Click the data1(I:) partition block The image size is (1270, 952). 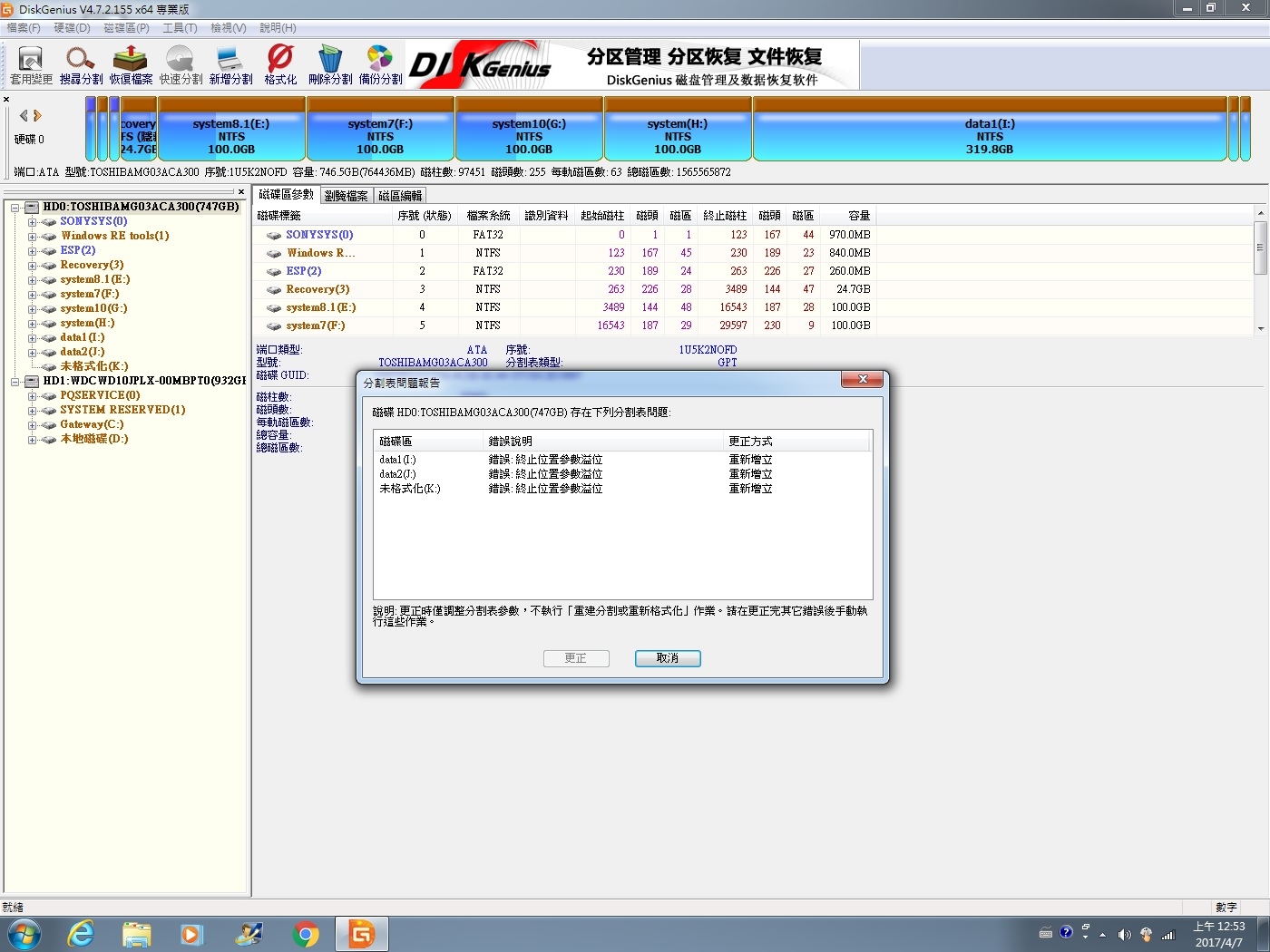pyautogui.click(x=990, y=129)
